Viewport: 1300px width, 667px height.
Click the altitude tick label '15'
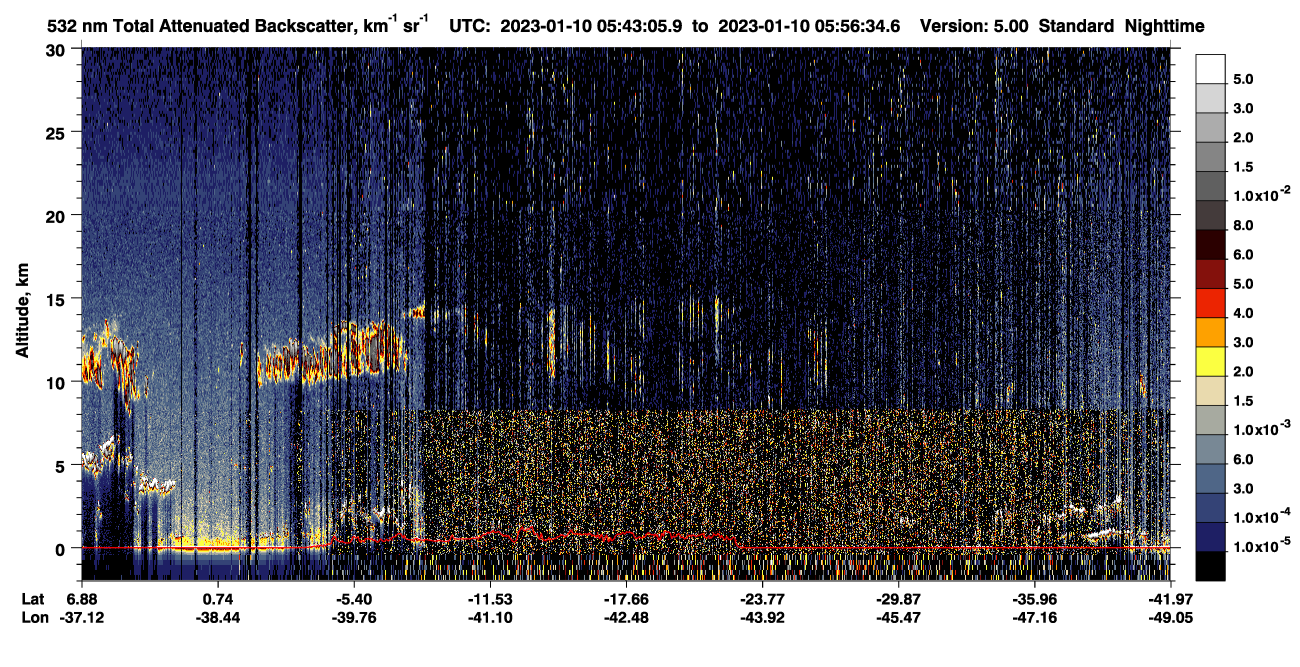(58, 299)
